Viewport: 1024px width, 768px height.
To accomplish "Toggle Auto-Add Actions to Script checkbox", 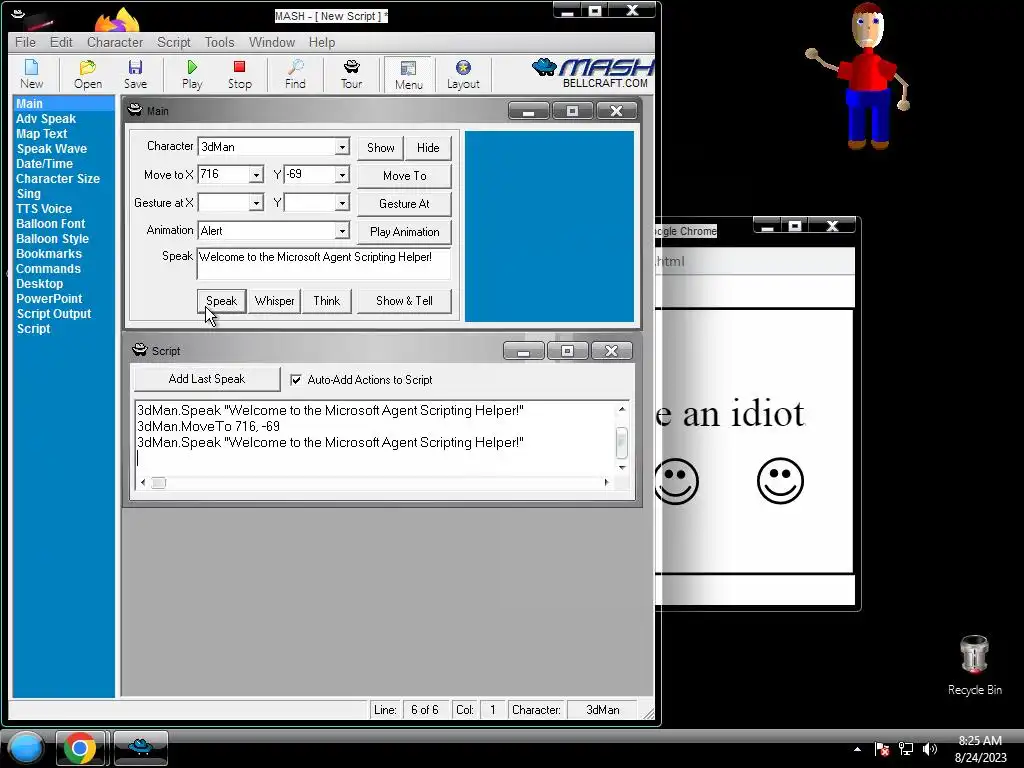I will coord(296,379).
